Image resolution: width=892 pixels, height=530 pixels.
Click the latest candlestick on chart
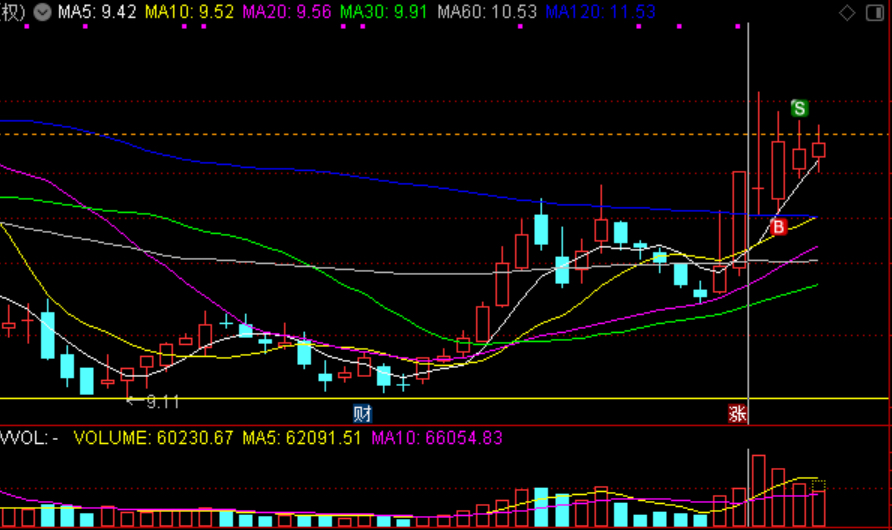[x=818, y=150]
